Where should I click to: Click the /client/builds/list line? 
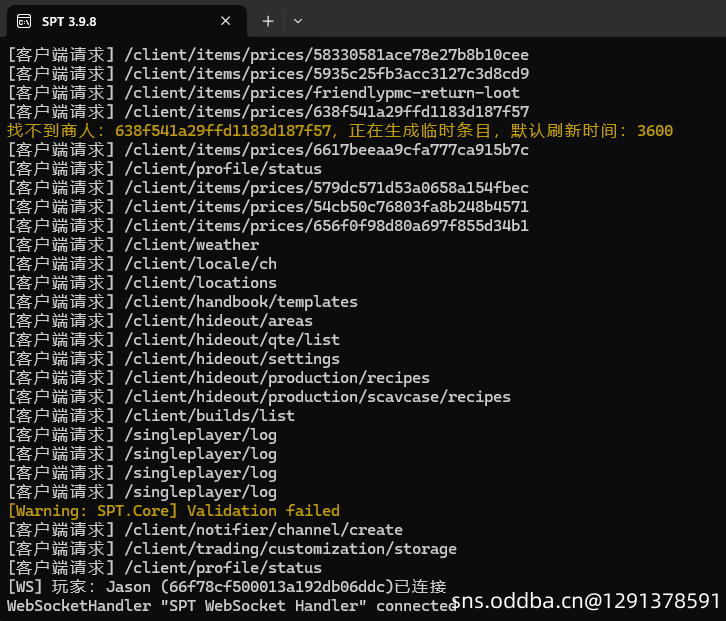point(151,415)
